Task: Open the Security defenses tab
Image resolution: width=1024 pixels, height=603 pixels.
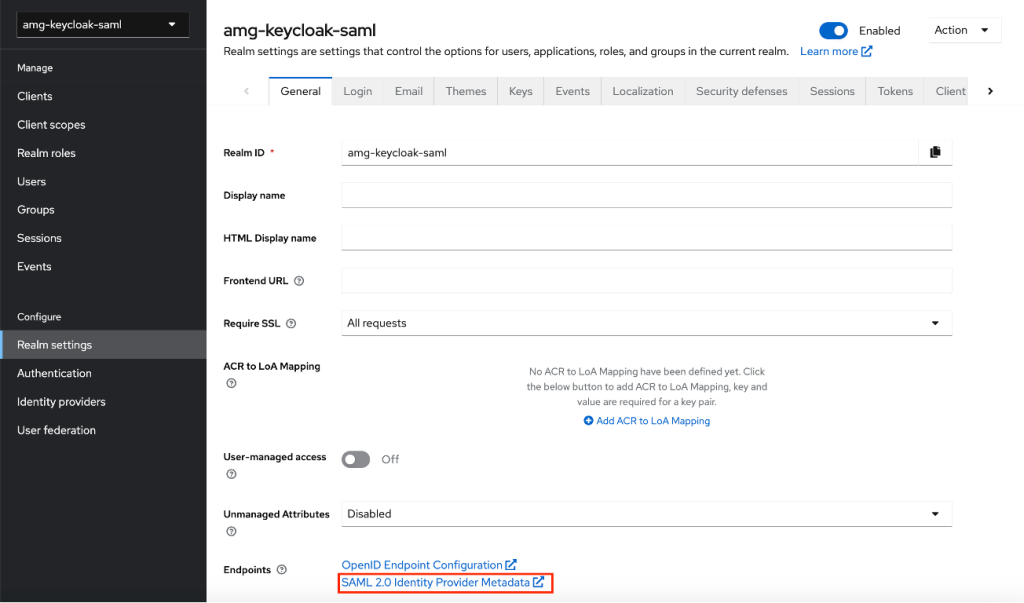Action: pos(742,91)
